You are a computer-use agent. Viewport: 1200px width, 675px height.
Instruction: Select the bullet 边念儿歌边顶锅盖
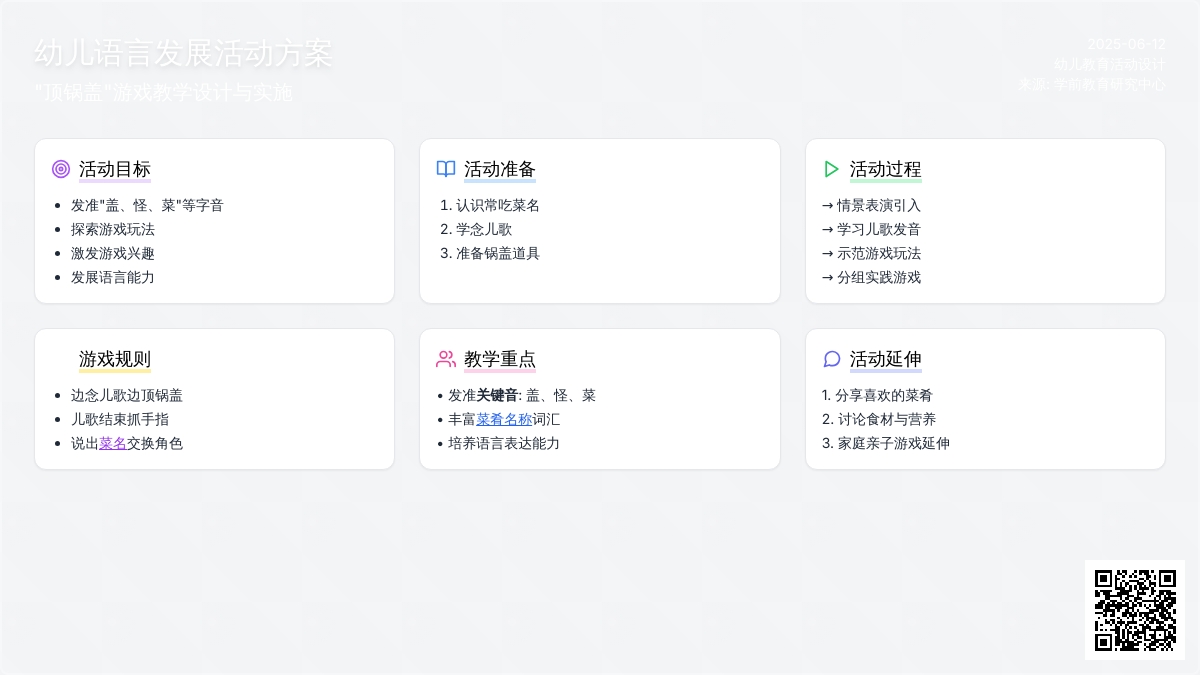pyautogui.click(x=127, y=395)
